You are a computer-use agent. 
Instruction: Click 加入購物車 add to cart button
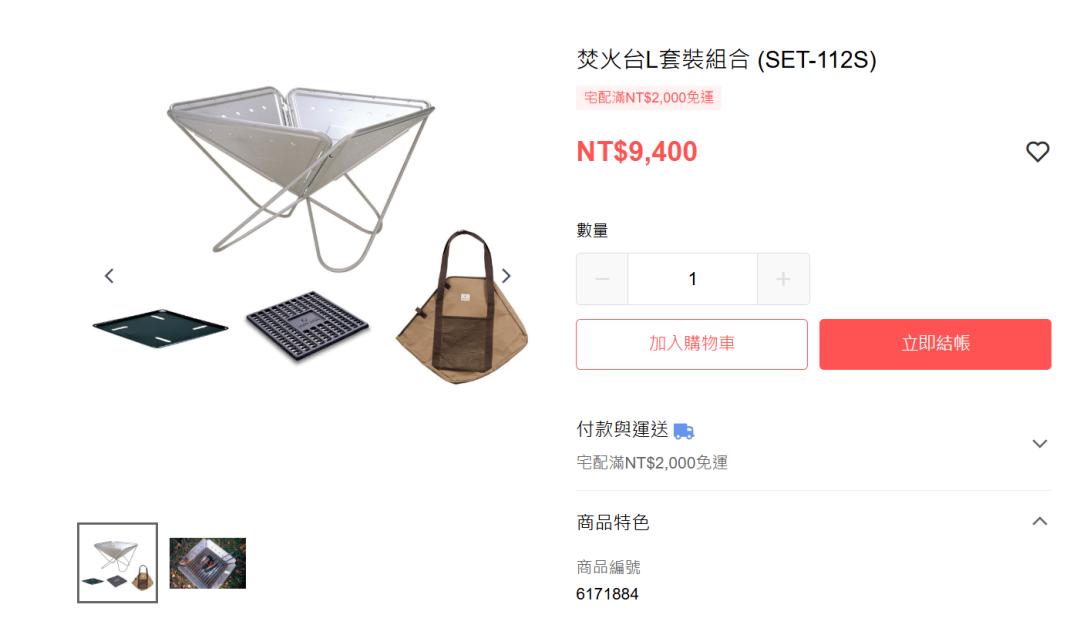pyautogui.click(x=692, y=344)
